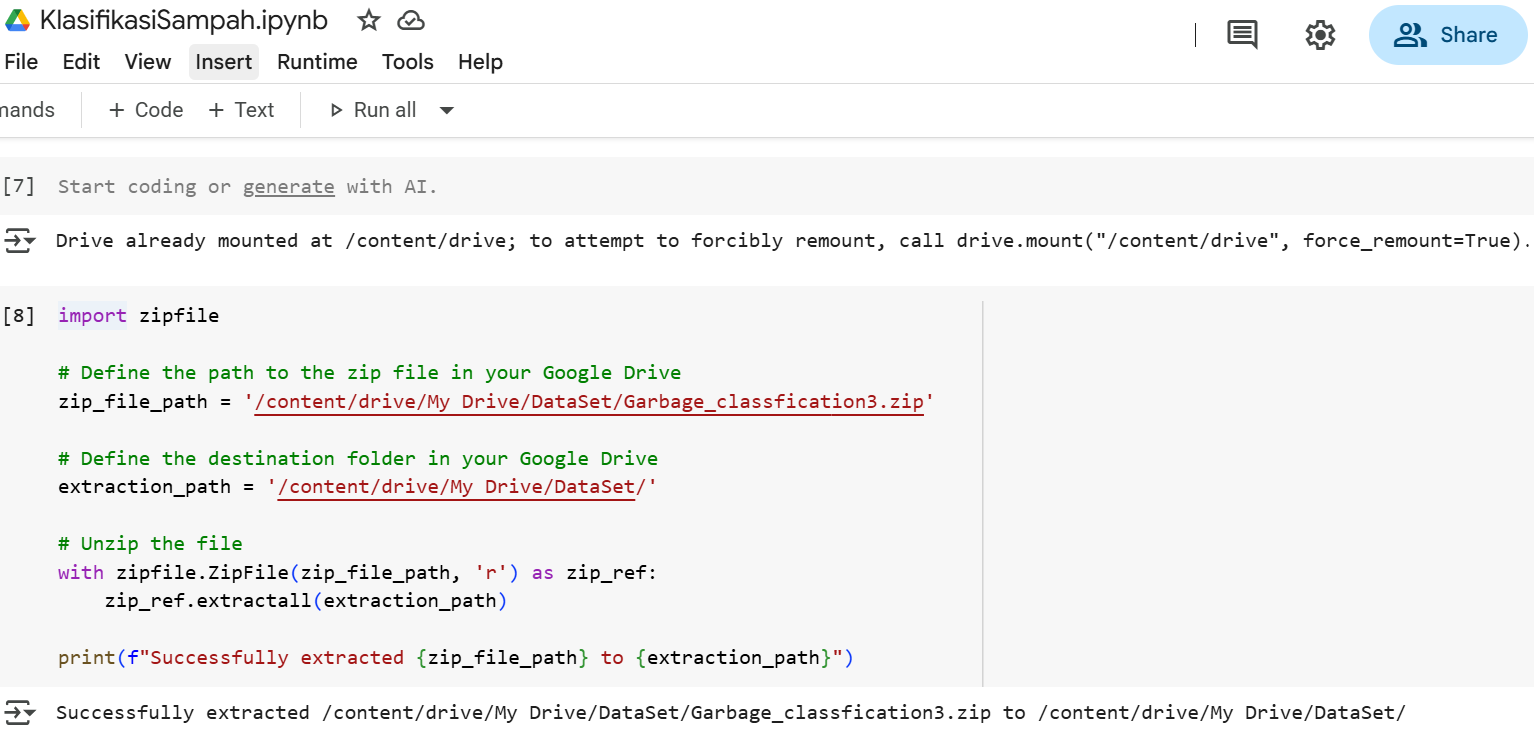Open the settings gear icon
Viewport: 1534px width, 748px height.
tap(1321, 35)
